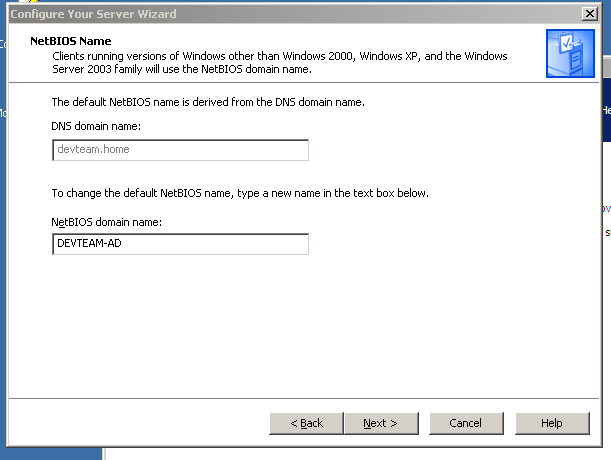
Task: Open wizard Help
Action: click(x=551, y=423)
